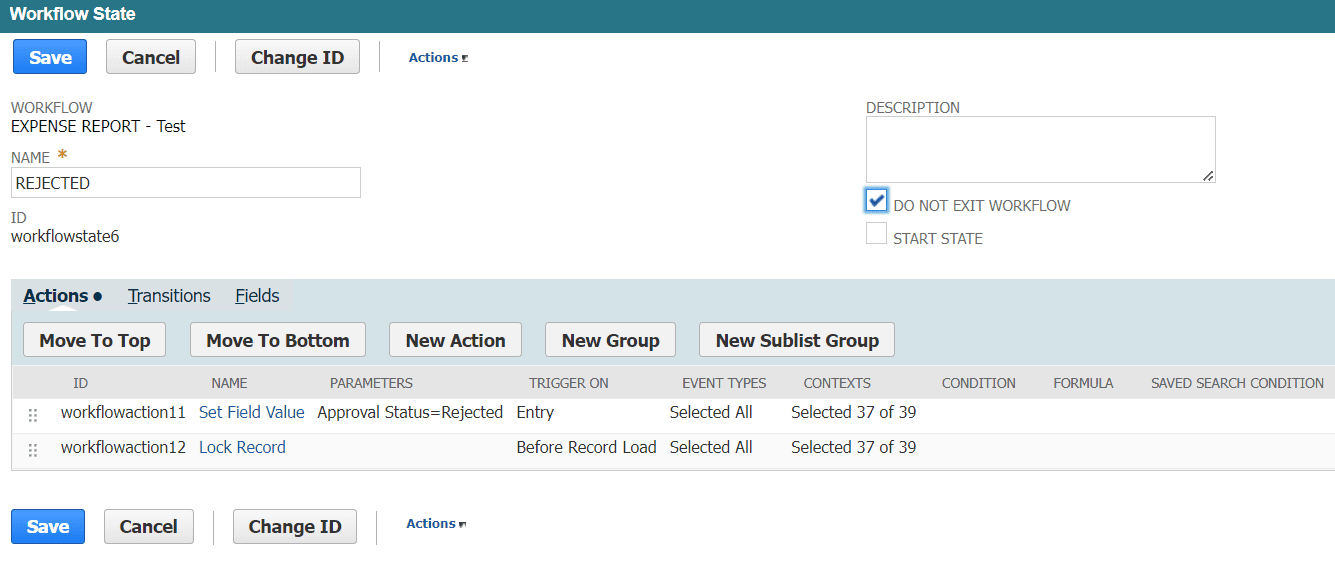Click the SAVED SEARCH CONDITION column header
The height and width of the screenshot is (566, 1335).
(1237, 383)
